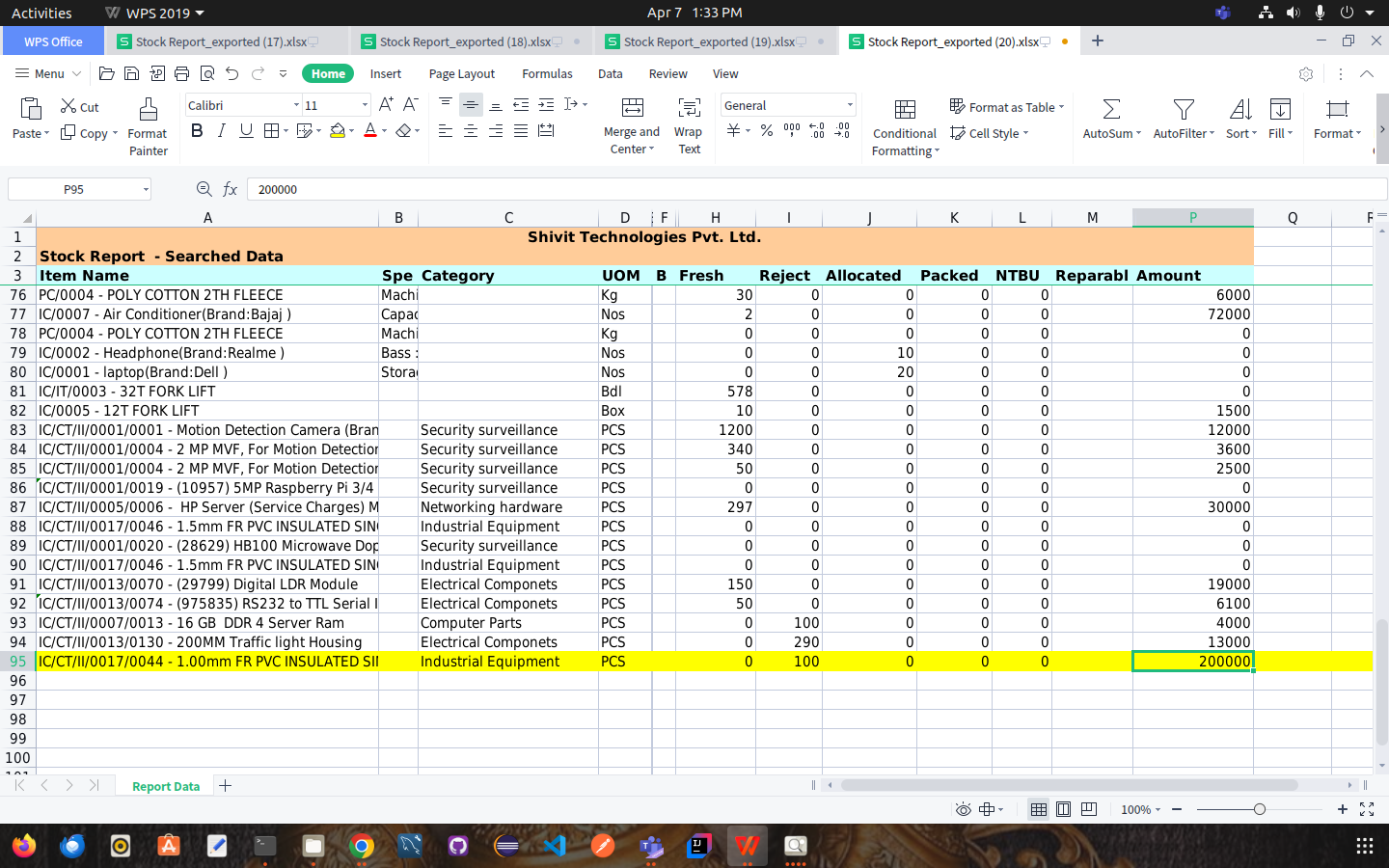The height and width of the screenshot is (868, 1389).
Task: Click the Wrap Text icon
Action: point(689,108)
